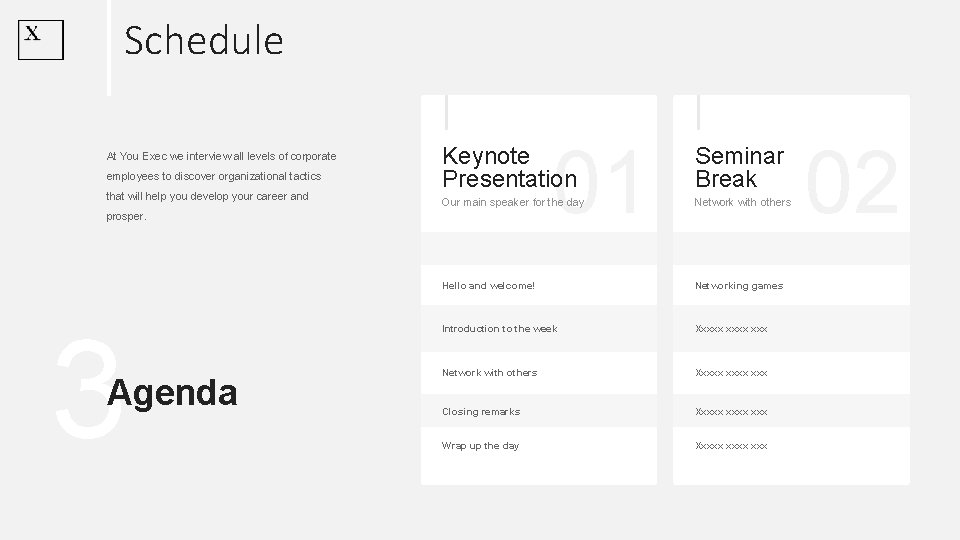Click the X logo icon
Viewport: 960px width, 540px height.
pyautogui.click(x=41, y=40)
